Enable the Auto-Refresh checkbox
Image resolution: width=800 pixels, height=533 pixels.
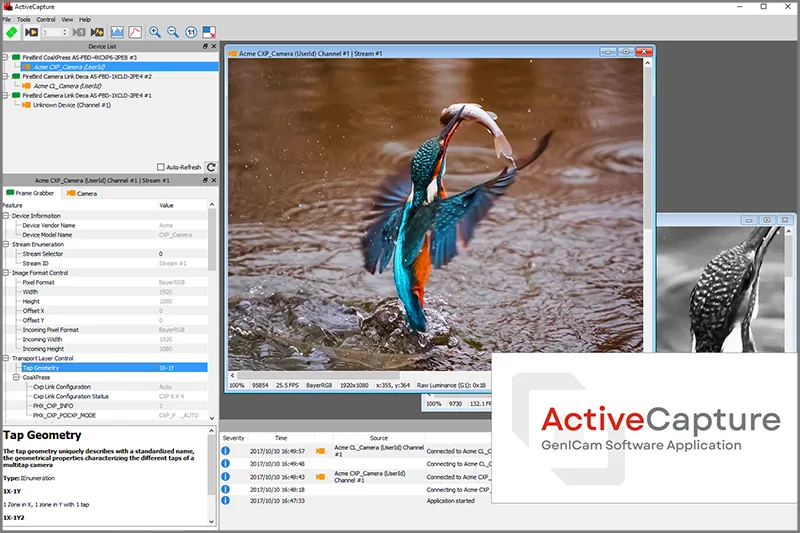[161, 167]
